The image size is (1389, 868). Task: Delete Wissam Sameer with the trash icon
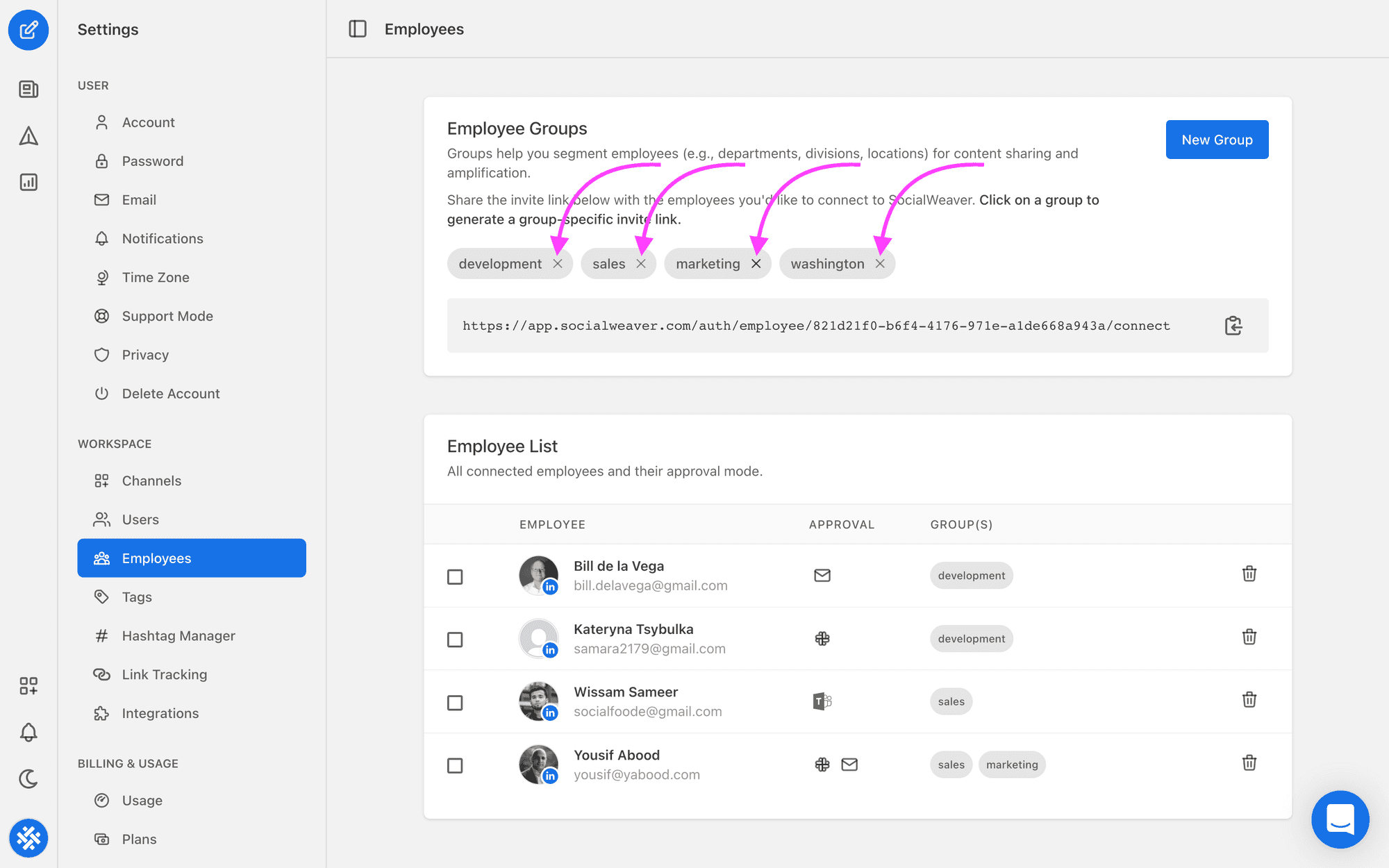1249,699
